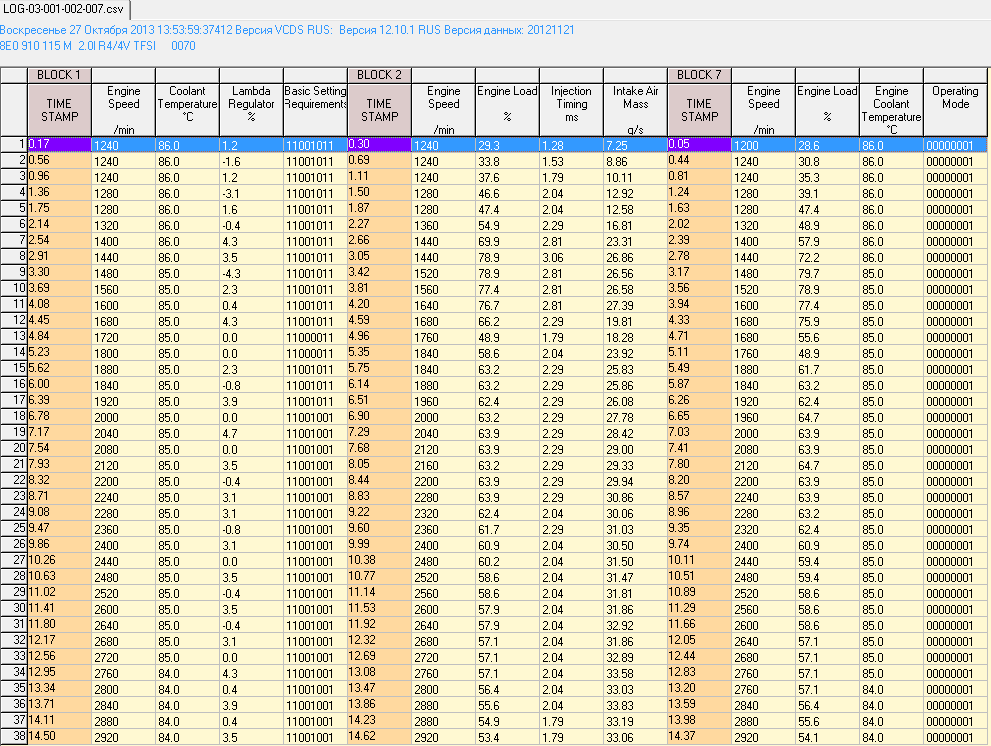
Task: Select the TIME STAMP column under BLOCK 2
Action: pos(379,110)
